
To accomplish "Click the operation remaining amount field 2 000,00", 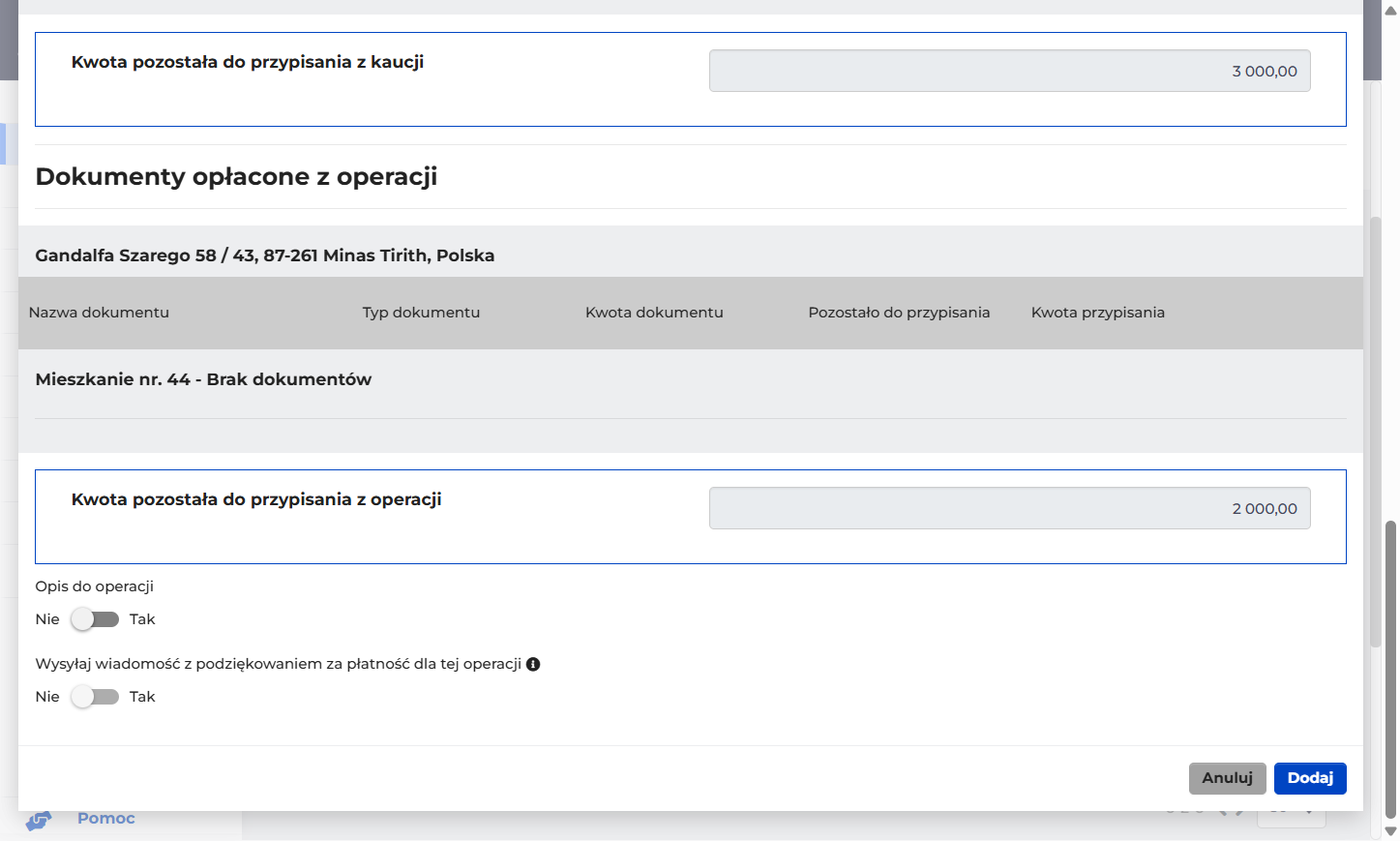I will tap(1010, 508).
